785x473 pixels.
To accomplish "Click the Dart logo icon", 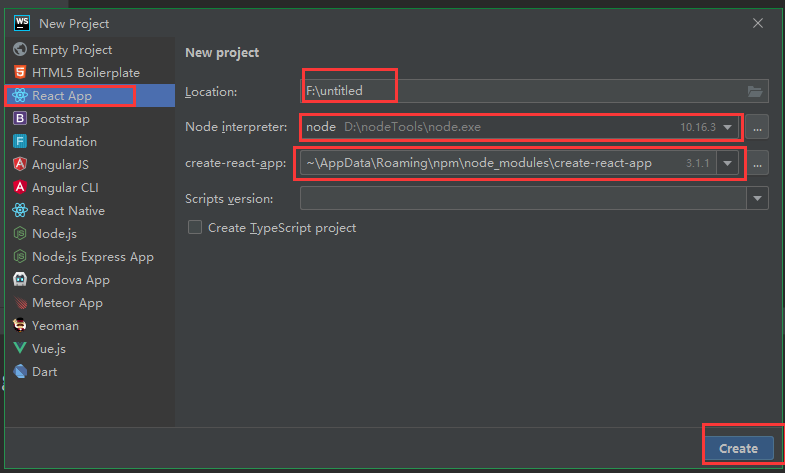I will click(x=20, y=371).
